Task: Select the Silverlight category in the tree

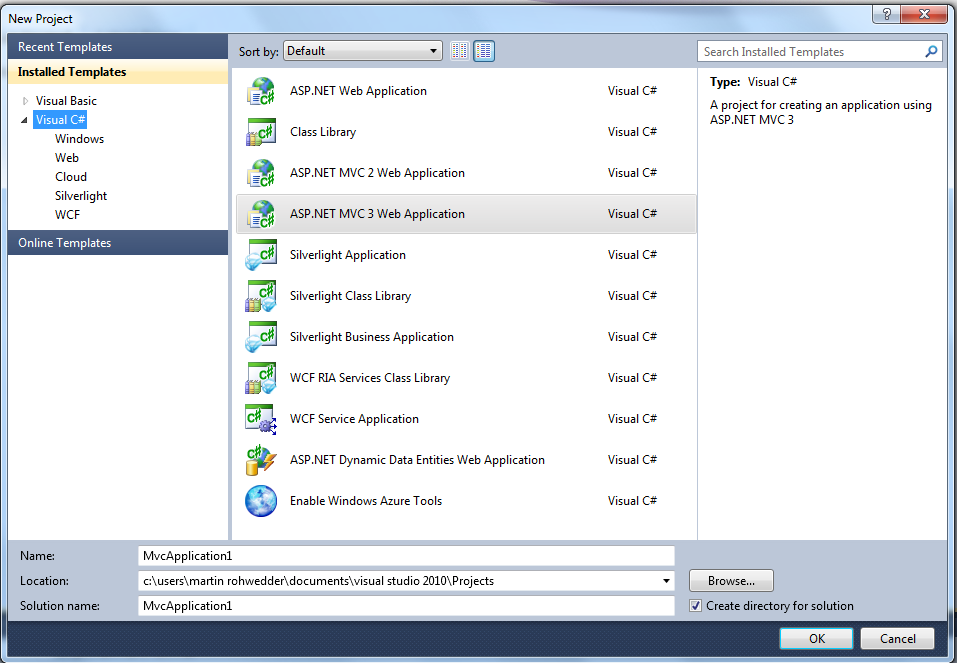Action: tap(81, 196)
